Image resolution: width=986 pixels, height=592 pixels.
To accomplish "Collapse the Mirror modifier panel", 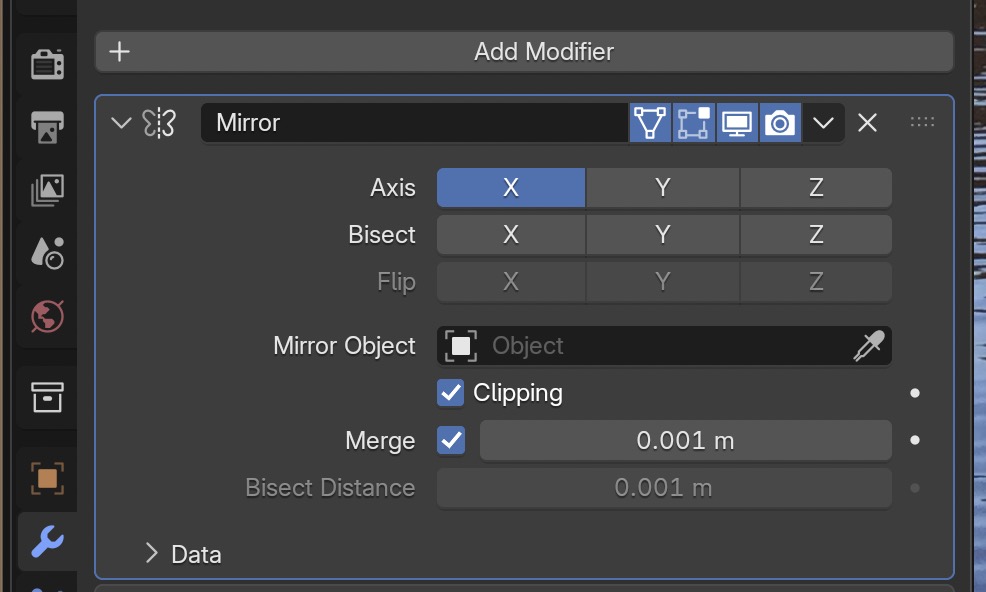I will point(121,122).
